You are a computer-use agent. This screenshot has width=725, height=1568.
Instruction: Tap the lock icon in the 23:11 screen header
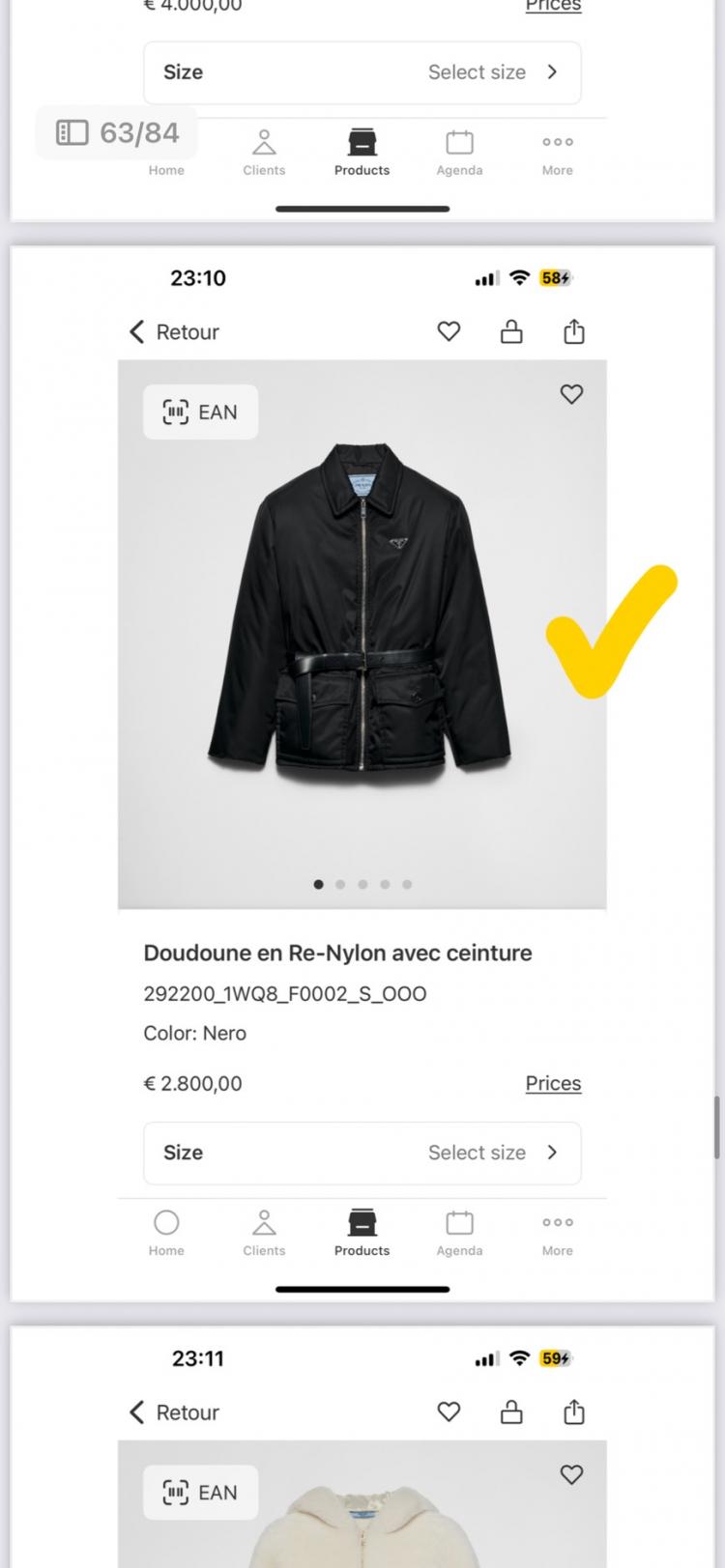tap(511, 1411)
